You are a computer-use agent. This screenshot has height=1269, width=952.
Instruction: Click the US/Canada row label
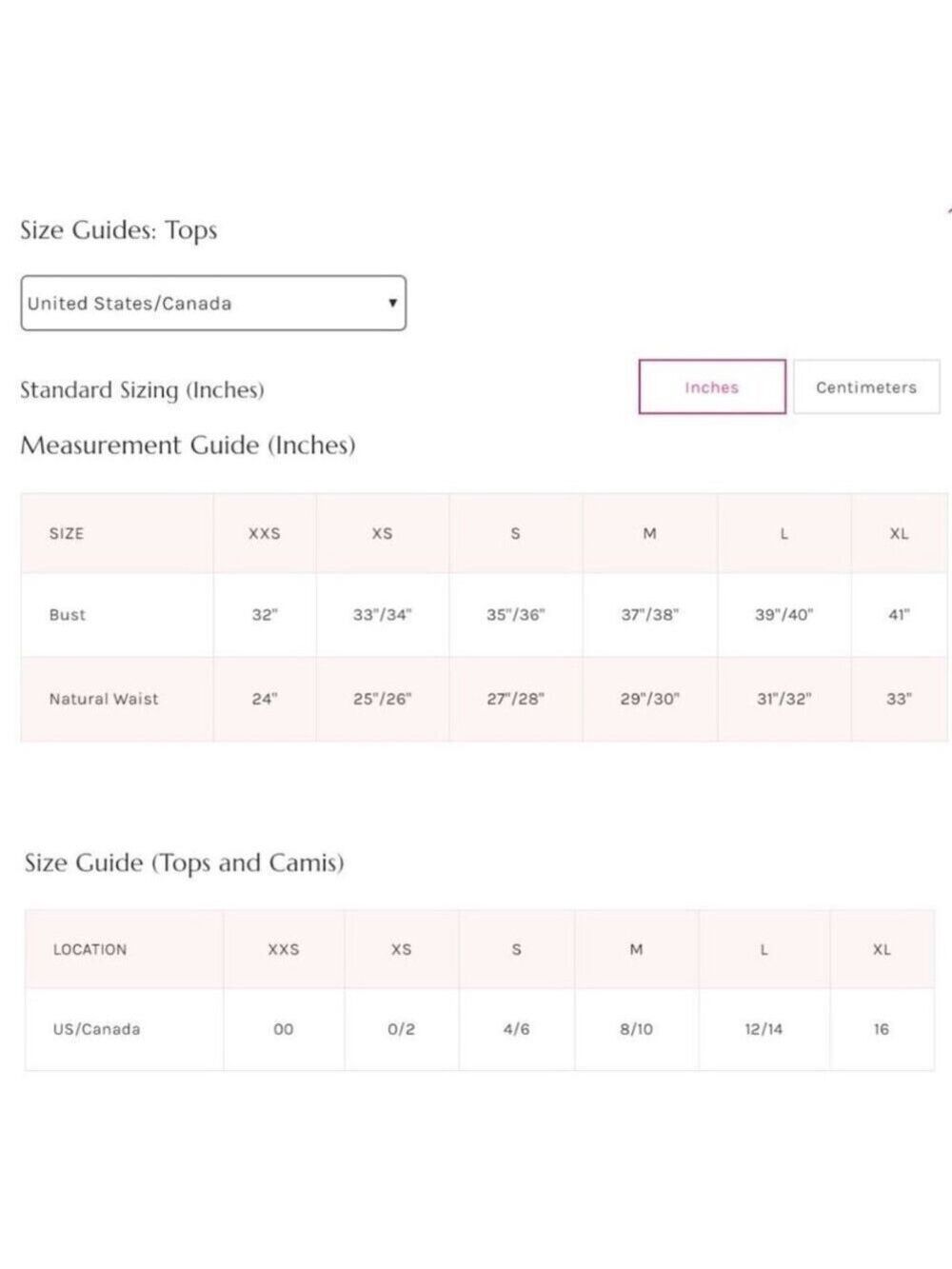(96, 1029)
